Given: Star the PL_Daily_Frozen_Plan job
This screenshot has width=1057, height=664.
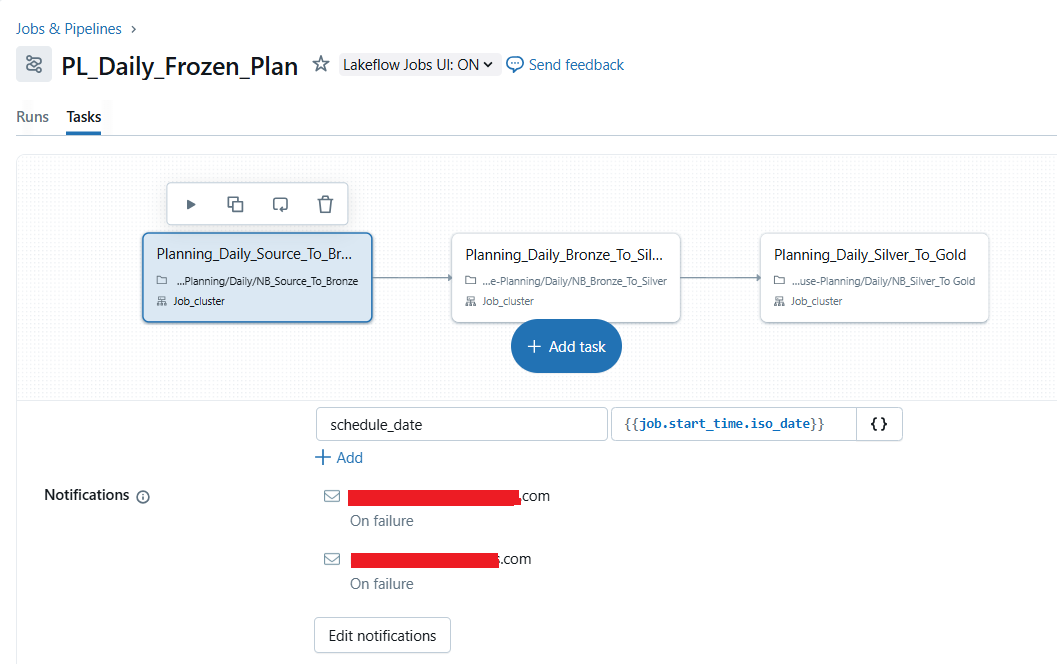Looking at the screenshot, I should tap(320, 64).
